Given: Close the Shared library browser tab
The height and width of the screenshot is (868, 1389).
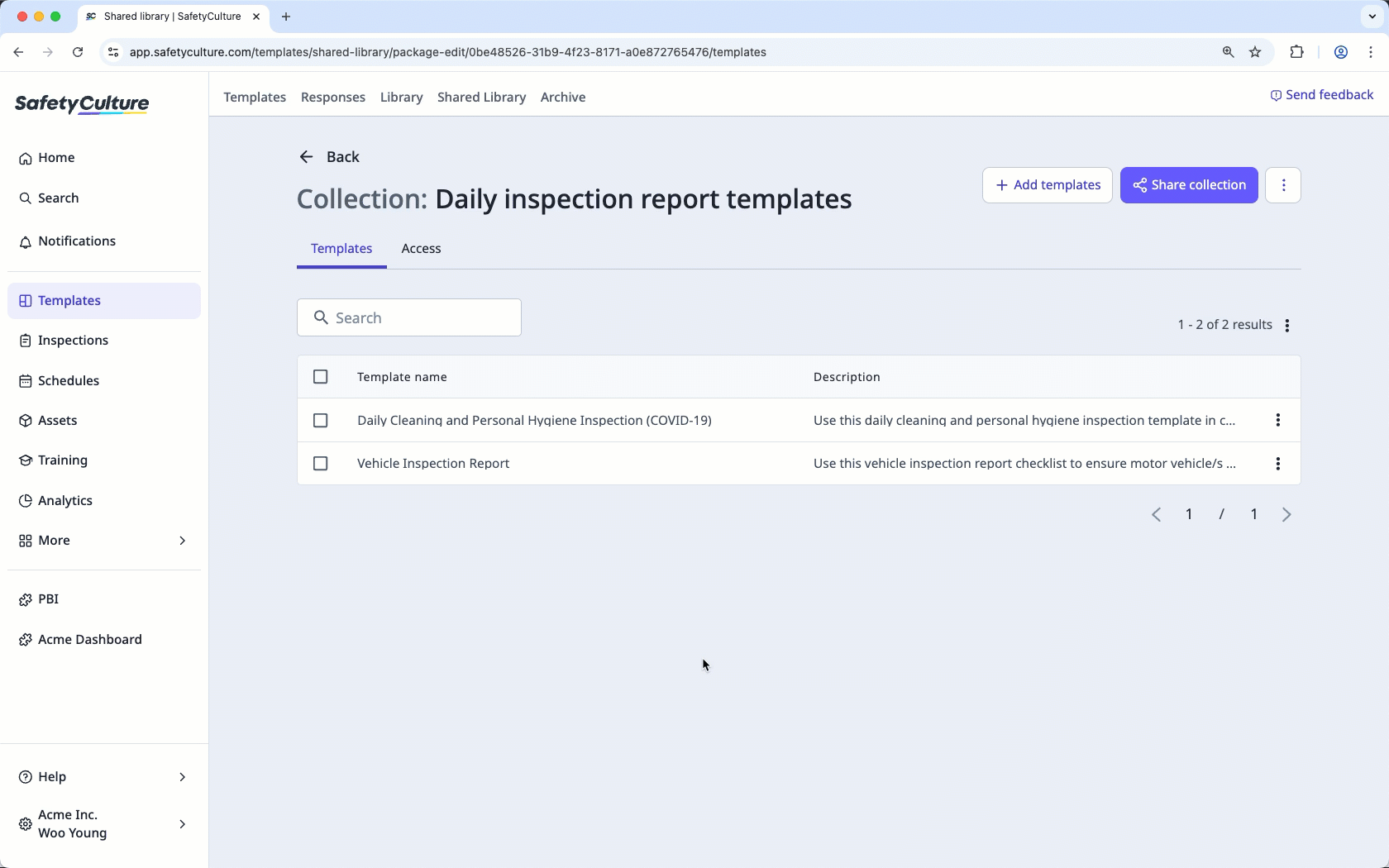Looking at the screenshot, I should (x=256, y=17).
